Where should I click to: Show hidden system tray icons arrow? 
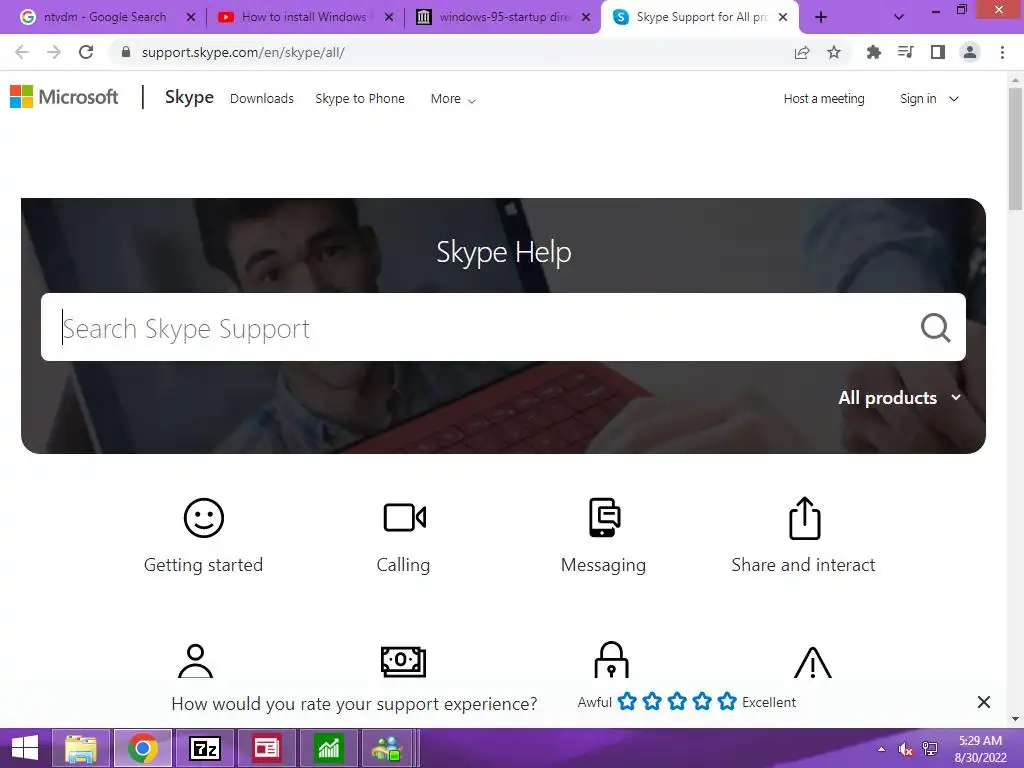[x=882, y=748]
